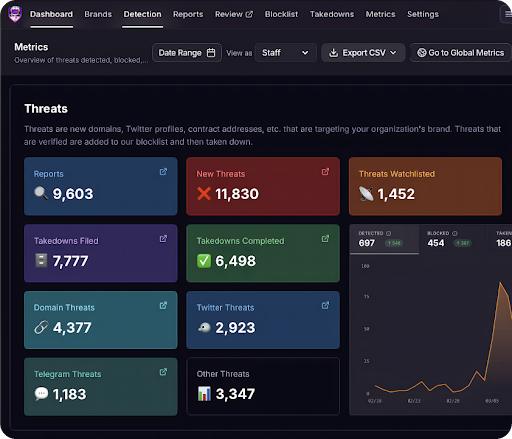The width and height of the screenshot is (512, 439).
Task: Open the Export CSV dropdown
Action: [x=363, y=53]
